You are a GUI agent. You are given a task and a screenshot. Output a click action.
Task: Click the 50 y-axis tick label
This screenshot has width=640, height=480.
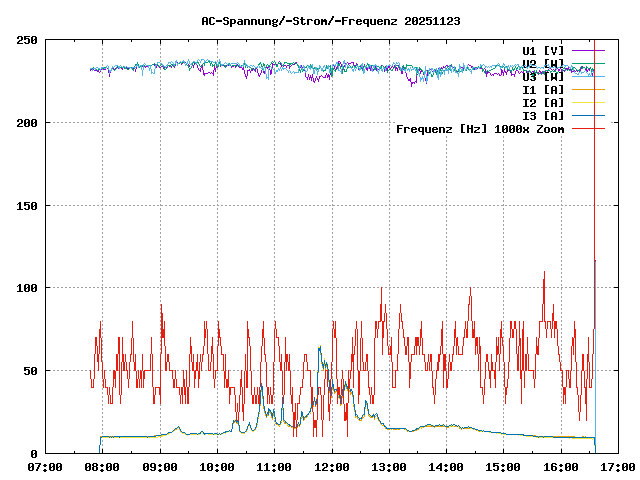[x=30, y=371]
